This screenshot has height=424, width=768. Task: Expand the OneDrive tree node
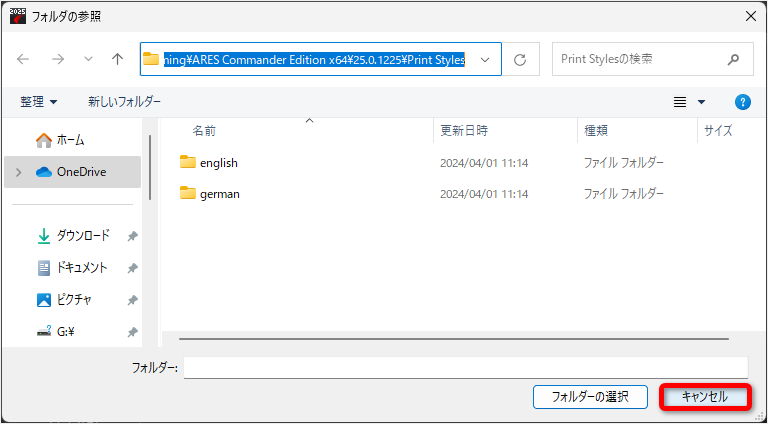(x=19, y=172)
